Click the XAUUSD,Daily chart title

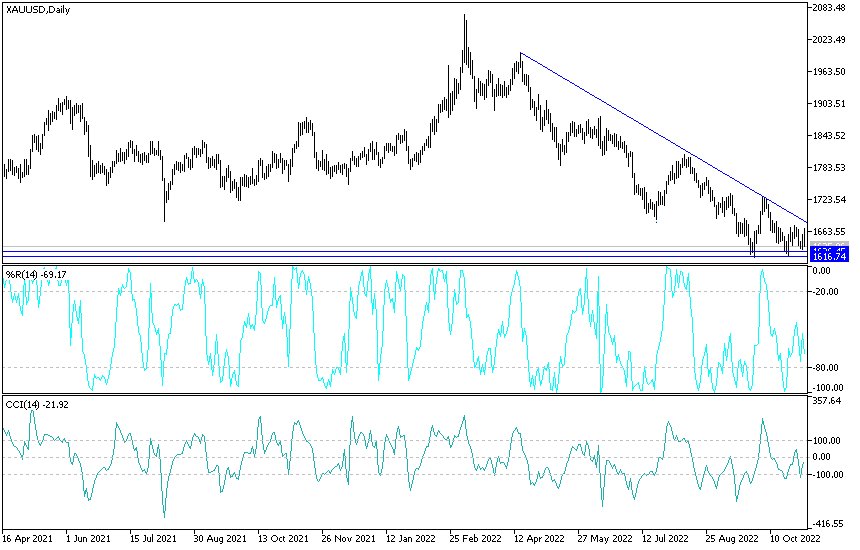click(x=38, y=9)
